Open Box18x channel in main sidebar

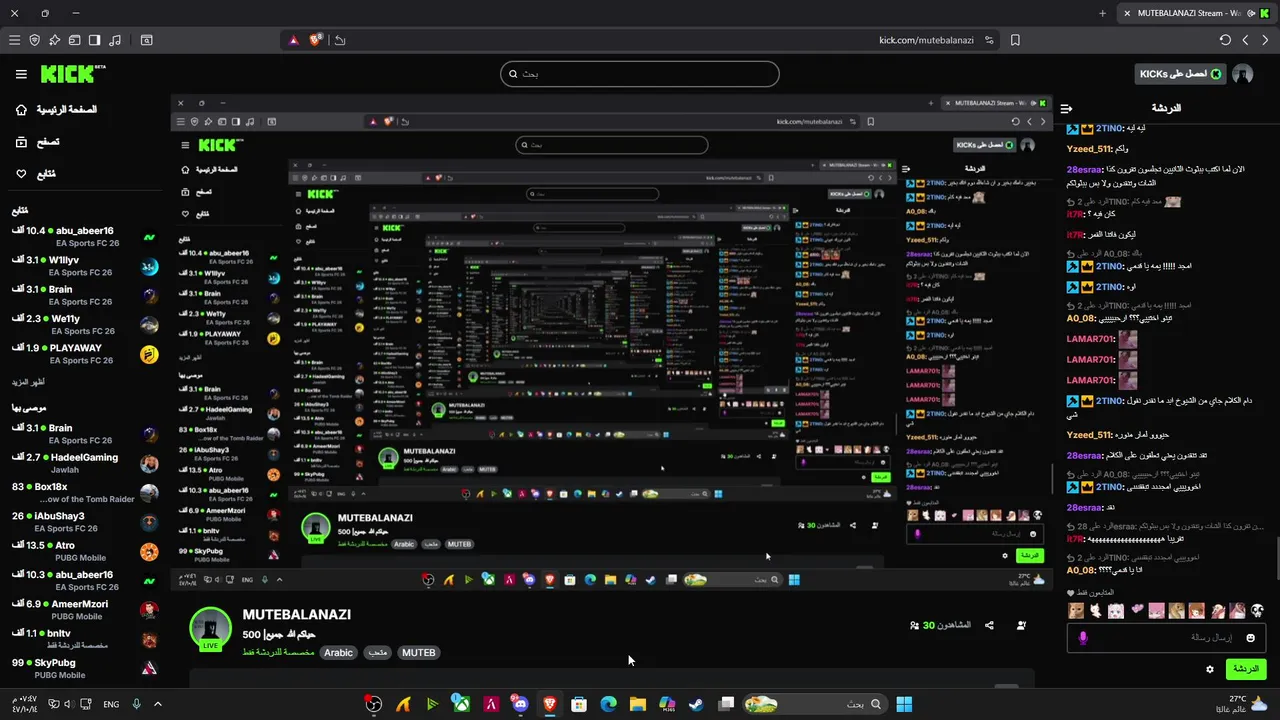click(85, 492)
